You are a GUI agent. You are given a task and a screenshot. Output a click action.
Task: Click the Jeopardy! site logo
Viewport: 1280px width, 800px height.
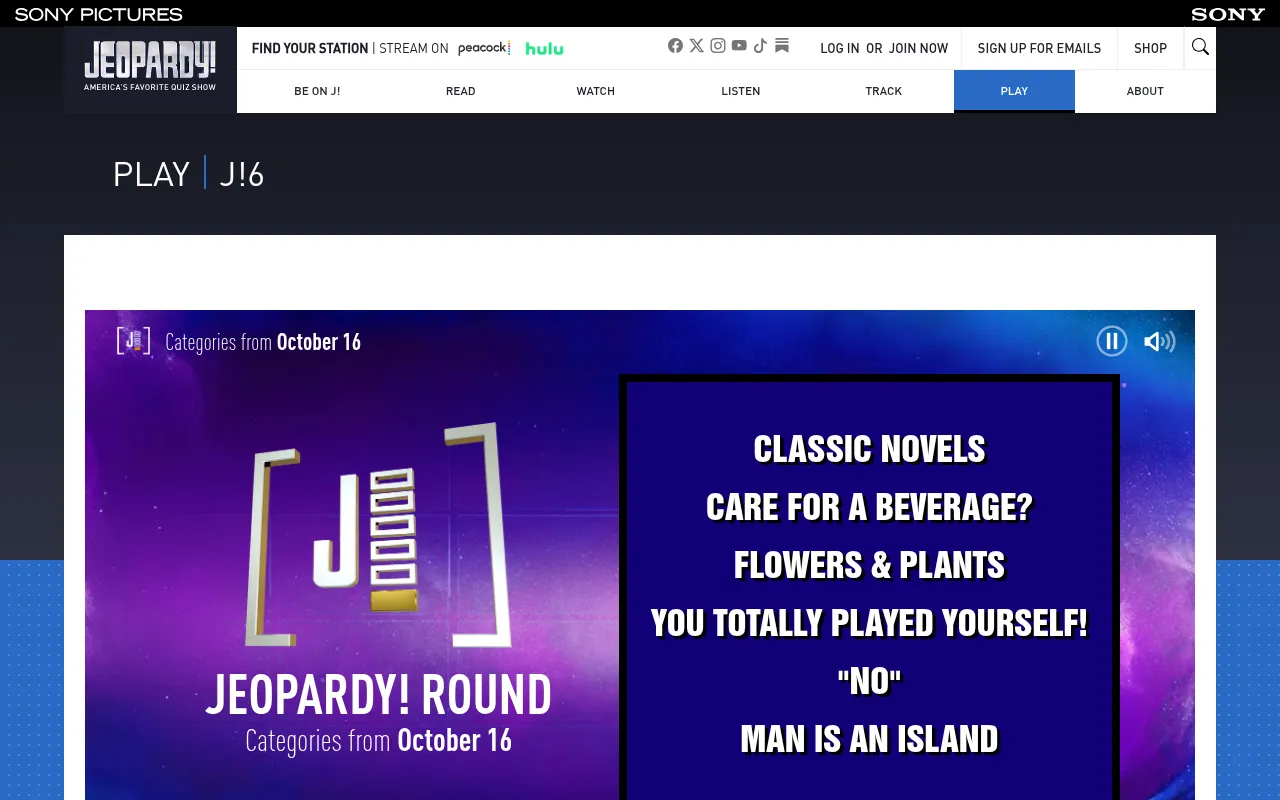150,66
